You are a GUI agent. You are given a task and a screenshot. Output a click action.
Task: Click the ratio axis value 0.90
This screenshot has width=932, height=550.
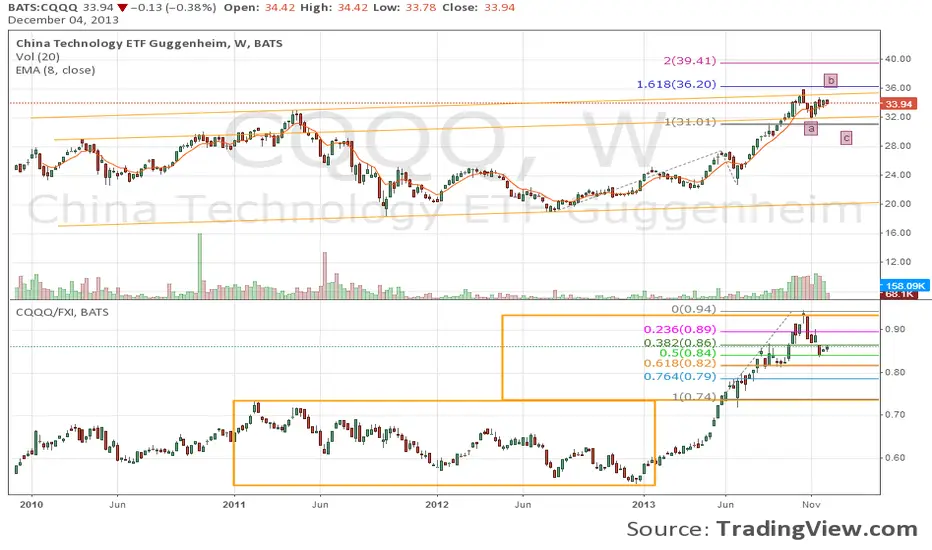pos(895,329)
